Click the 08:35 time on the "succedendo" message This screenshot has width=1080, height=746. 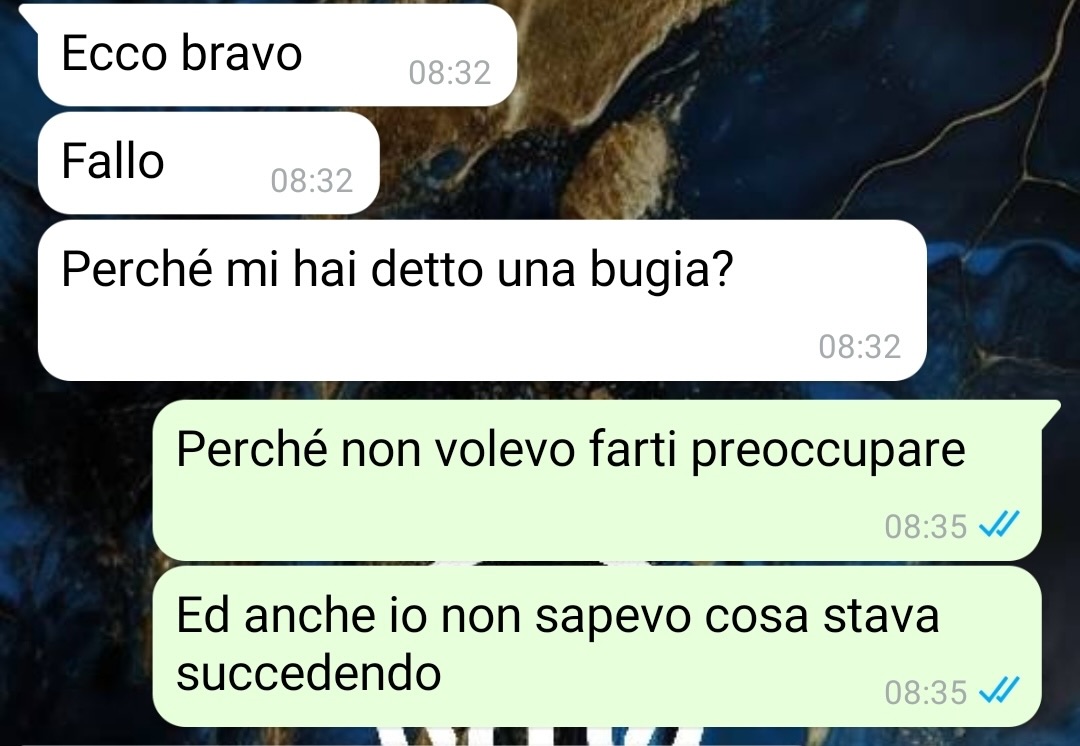coord(926,692)
